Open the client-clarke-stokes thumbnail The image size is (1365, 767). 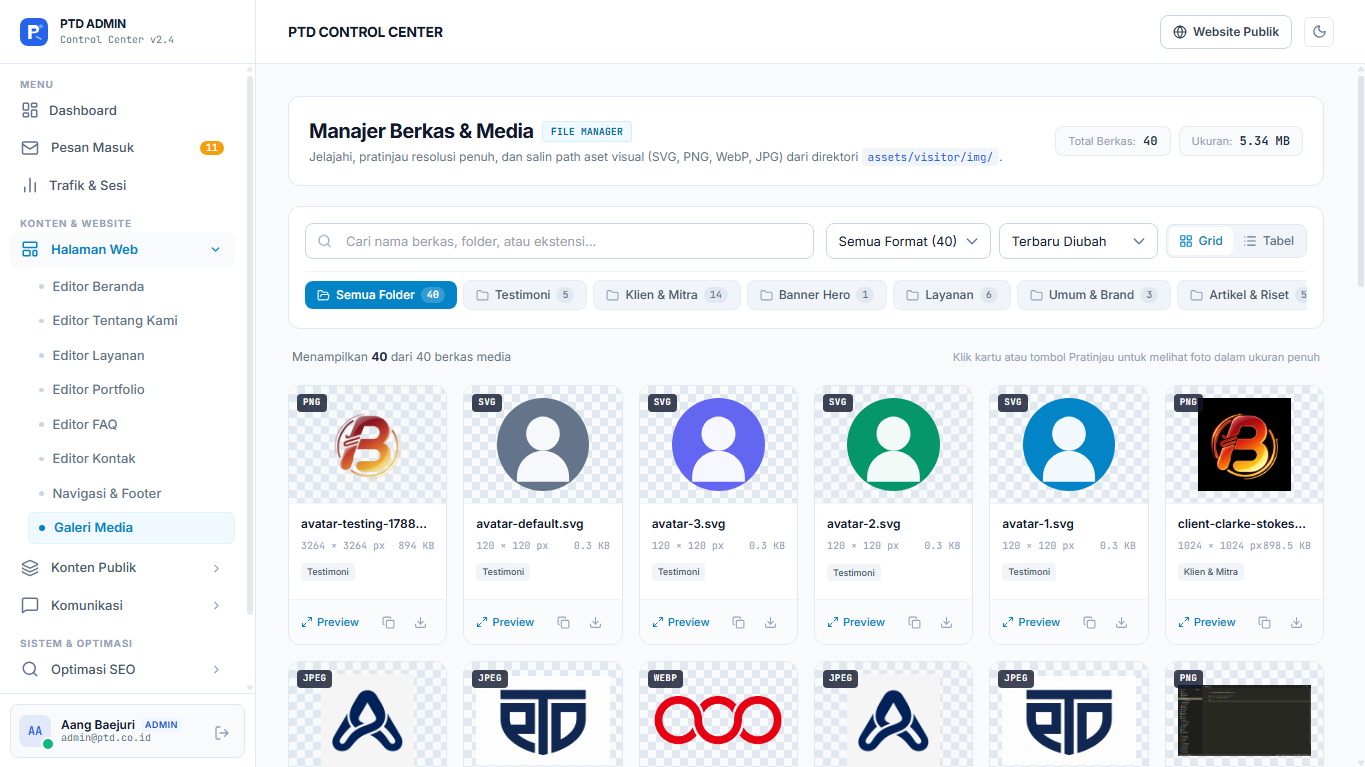(1245, 445)
